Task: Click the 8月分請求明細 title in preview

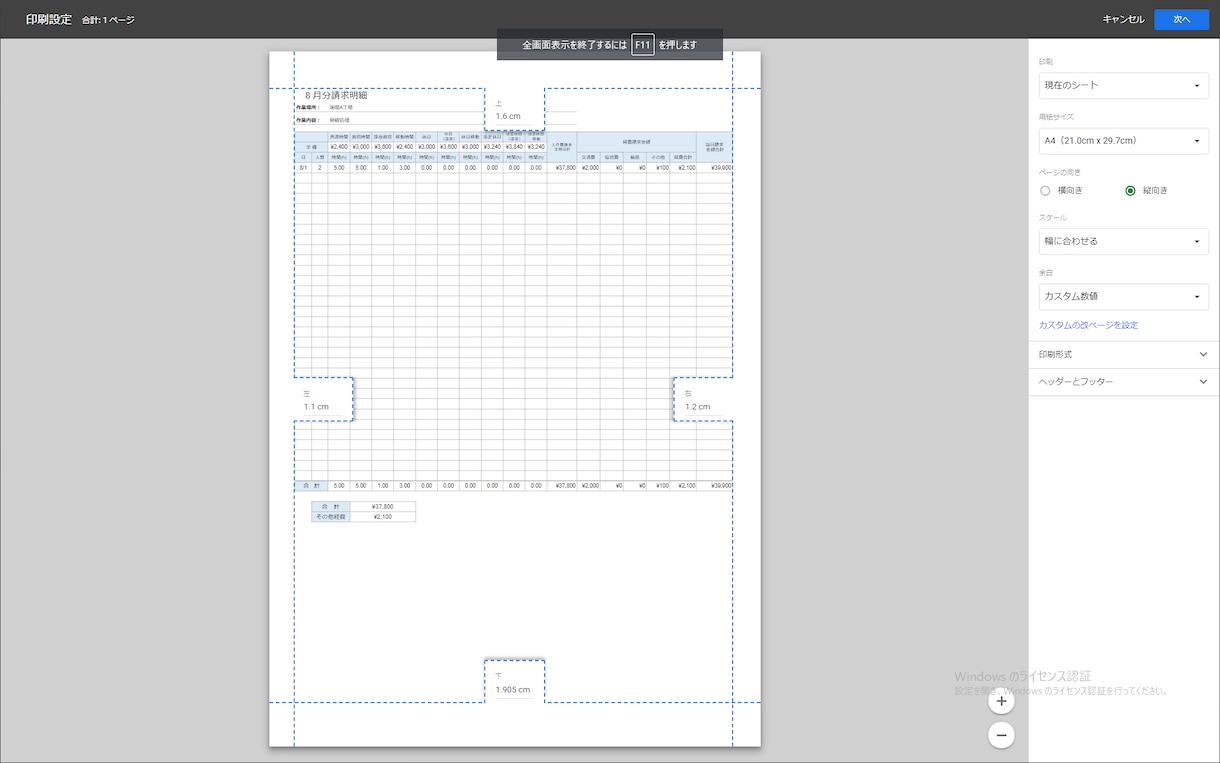Action: coord(336,95)
